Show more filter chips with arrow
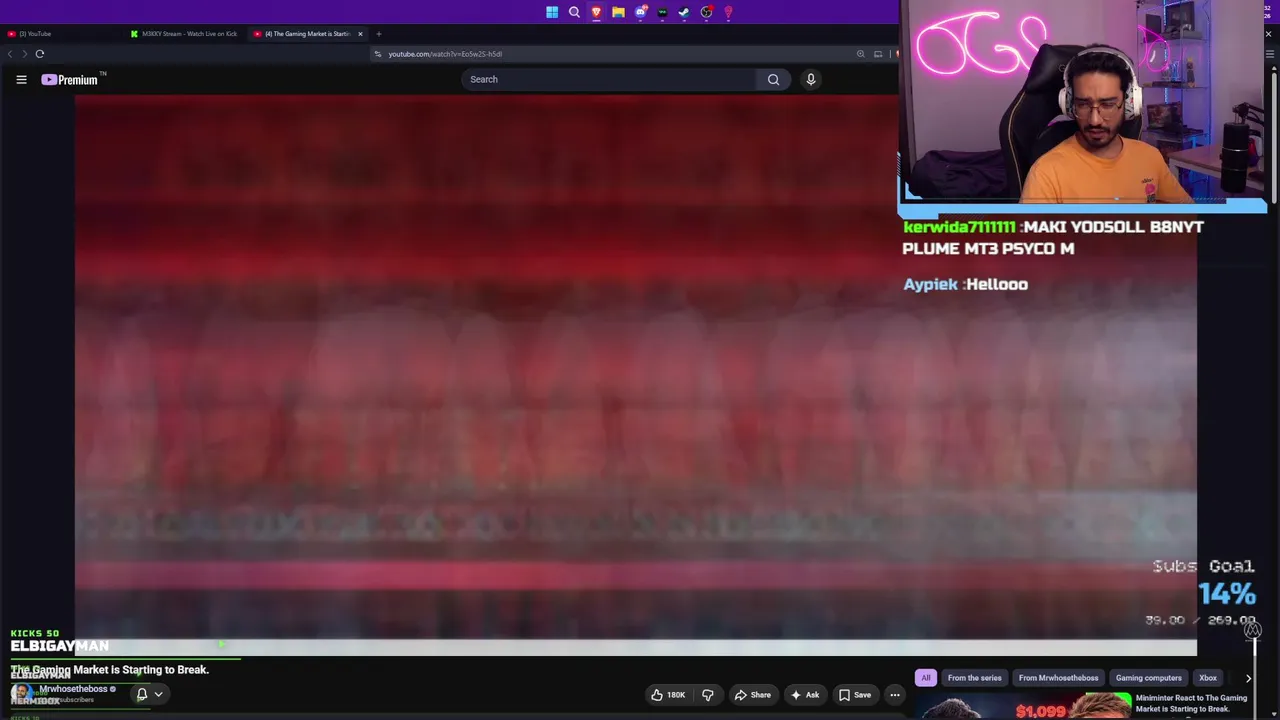The width and height of the screenshot is (1280, 720). pos(1248,678)
